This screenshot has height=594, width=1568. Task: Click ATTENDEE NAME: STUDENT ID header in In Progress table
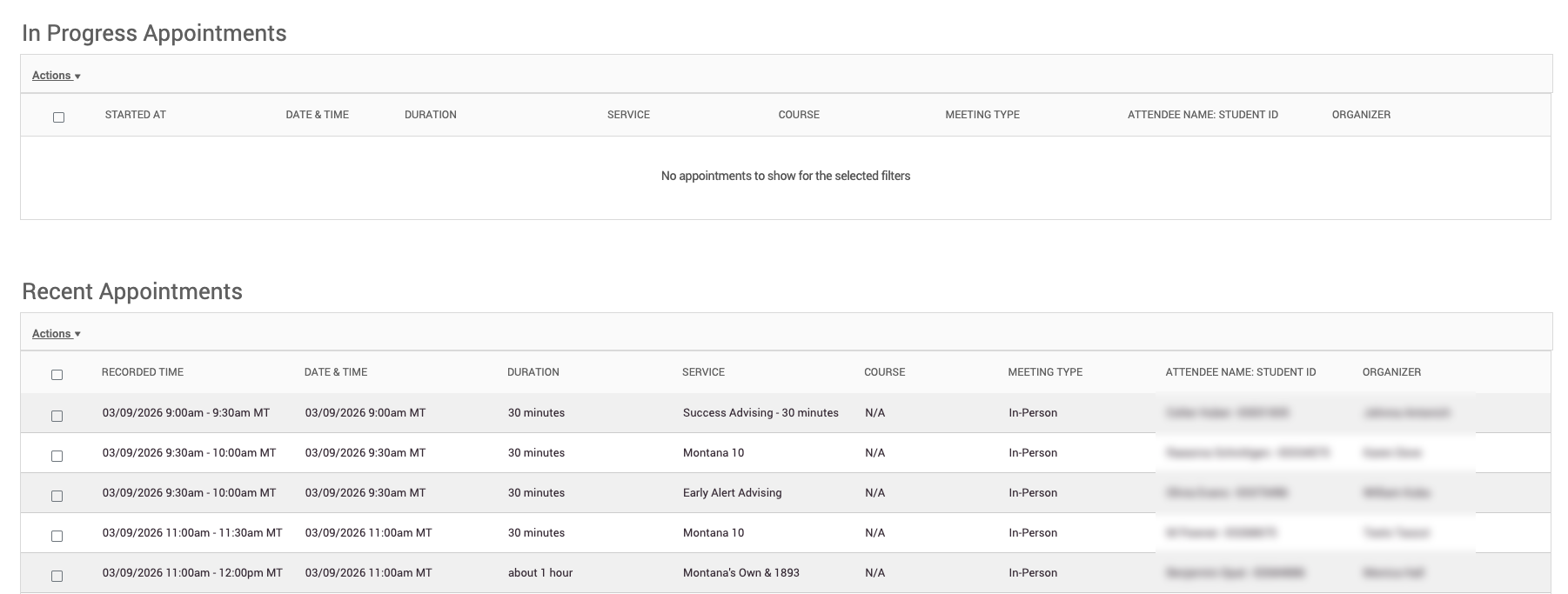pyautogui.click(x=1203, y=115)
